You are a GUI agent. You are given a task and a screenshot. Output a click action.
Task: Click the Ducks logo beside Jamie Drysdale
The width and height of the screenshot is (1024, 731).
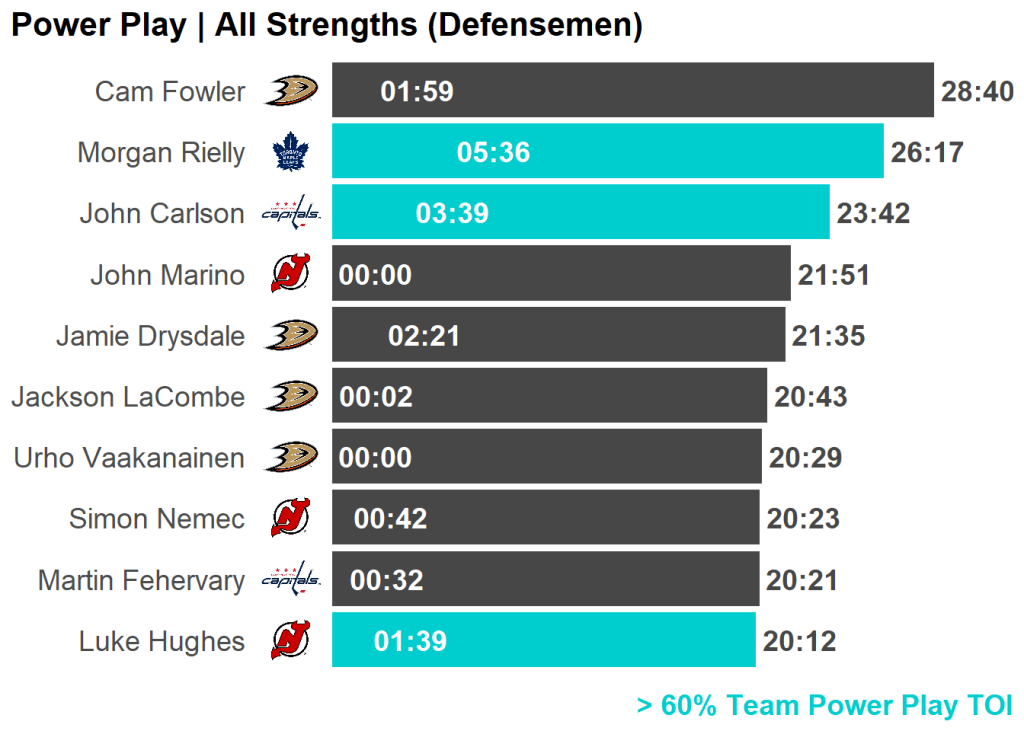pyautogui.click(x=291, y=335)
